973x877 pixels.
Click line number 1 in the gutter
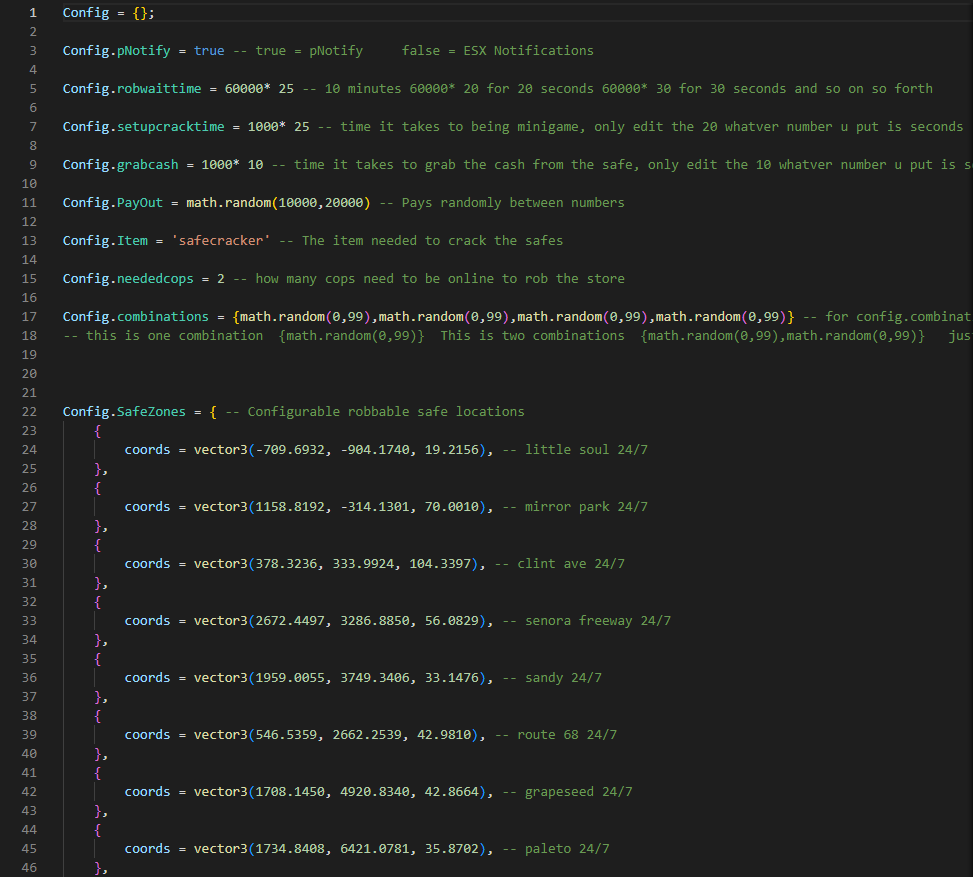click(33, 13)
